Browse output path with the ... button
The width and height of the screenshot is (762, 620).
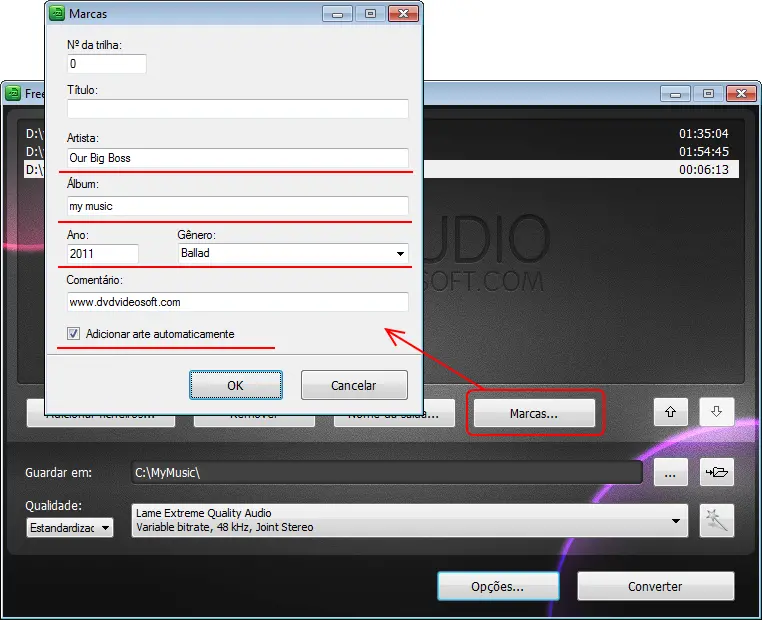click(671, 472)
